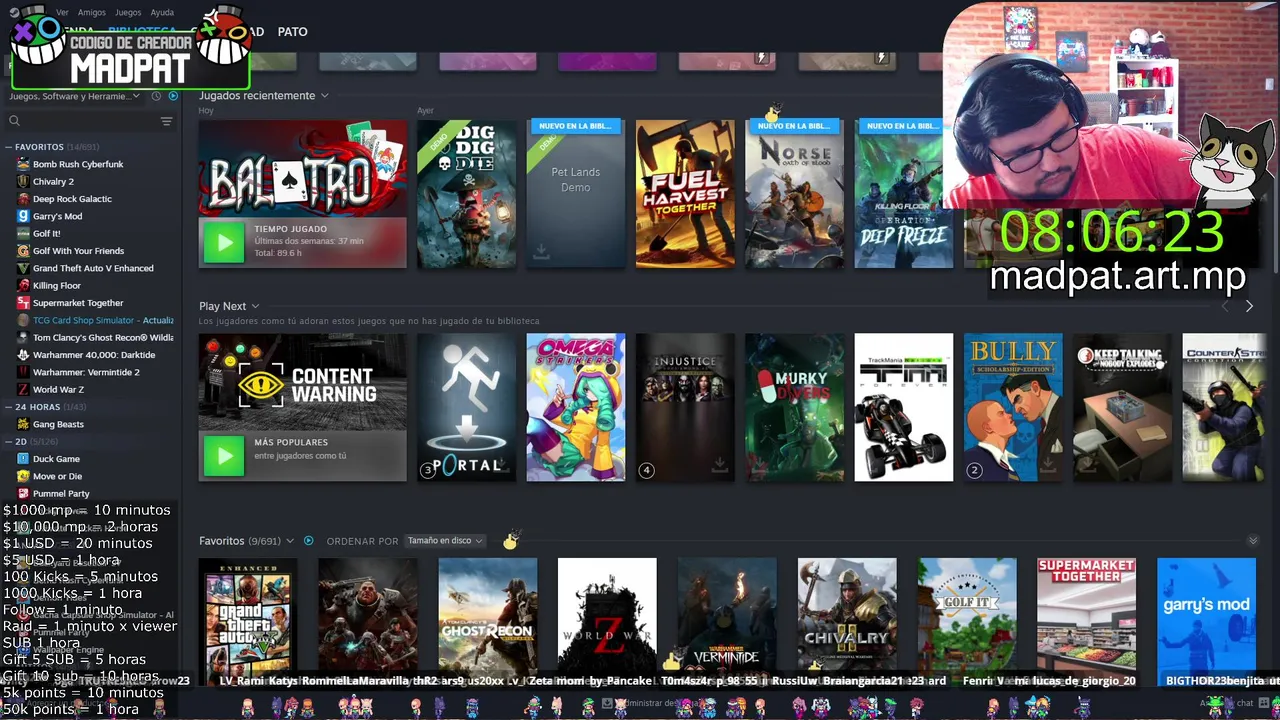
Task: Click the Grand Theft Auto V Enhanced icon
Action: pyautogui.click(x=23, y=268)
